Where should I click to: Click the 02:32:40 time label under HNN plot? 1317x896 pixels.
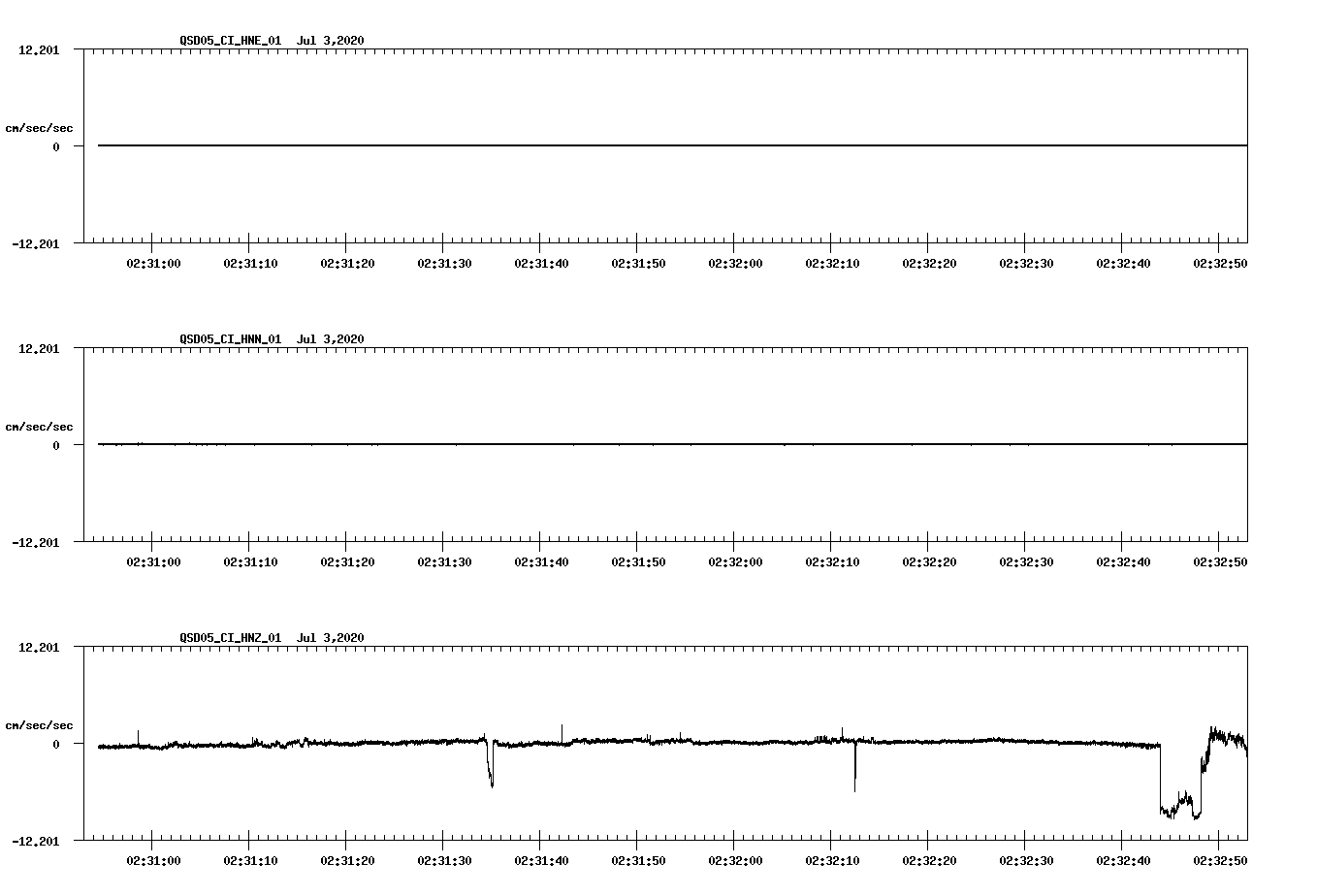point(1123,561)
